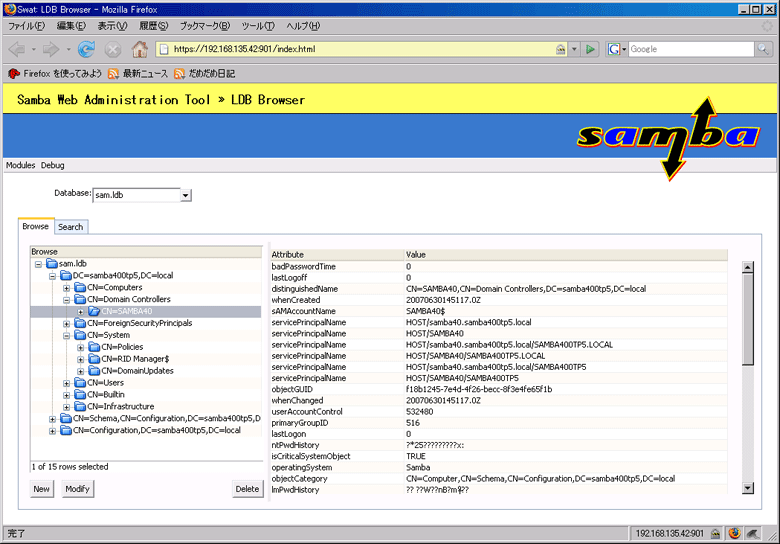Image resolution: width=780 pixels, height=544 pixels.
Task: Click the Stop loading icon
Action: click(113, 49)
